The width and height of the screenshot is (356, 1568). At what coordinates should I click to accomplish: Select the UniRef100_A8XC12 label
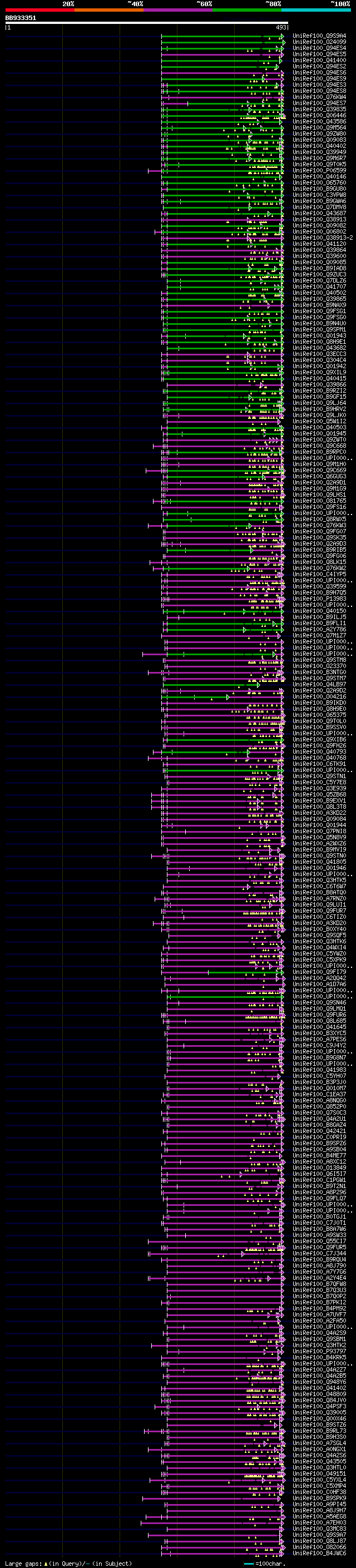pyautogui.click(x=319, y=1161)
